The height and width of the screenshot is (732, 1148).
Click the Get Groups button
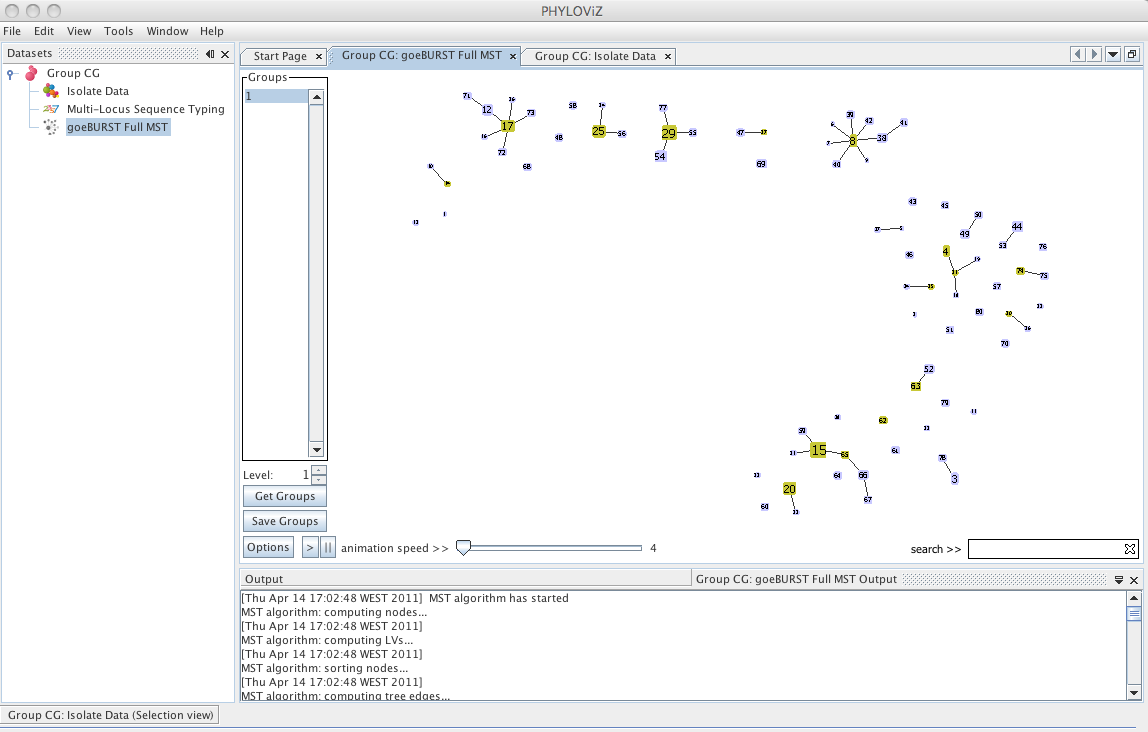pos(285,496)
